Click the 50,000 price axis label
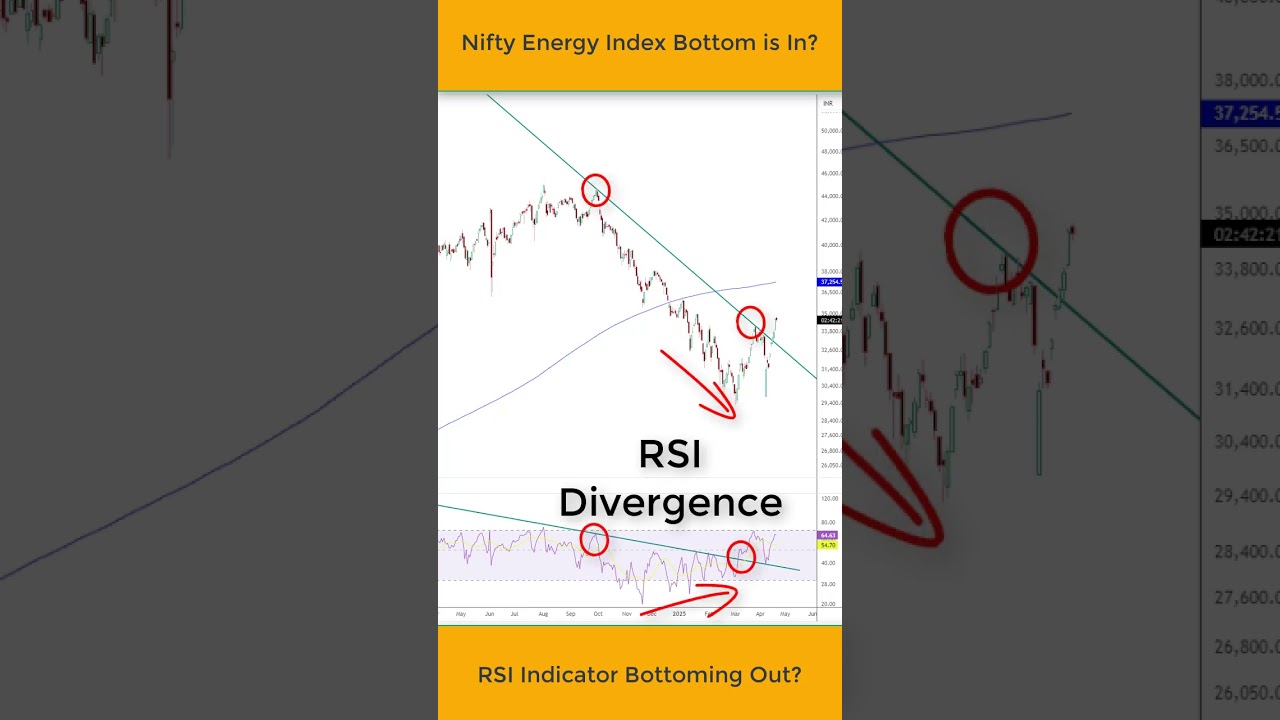The height and width of the screenshot is (720, 1280). pos(831,130)
